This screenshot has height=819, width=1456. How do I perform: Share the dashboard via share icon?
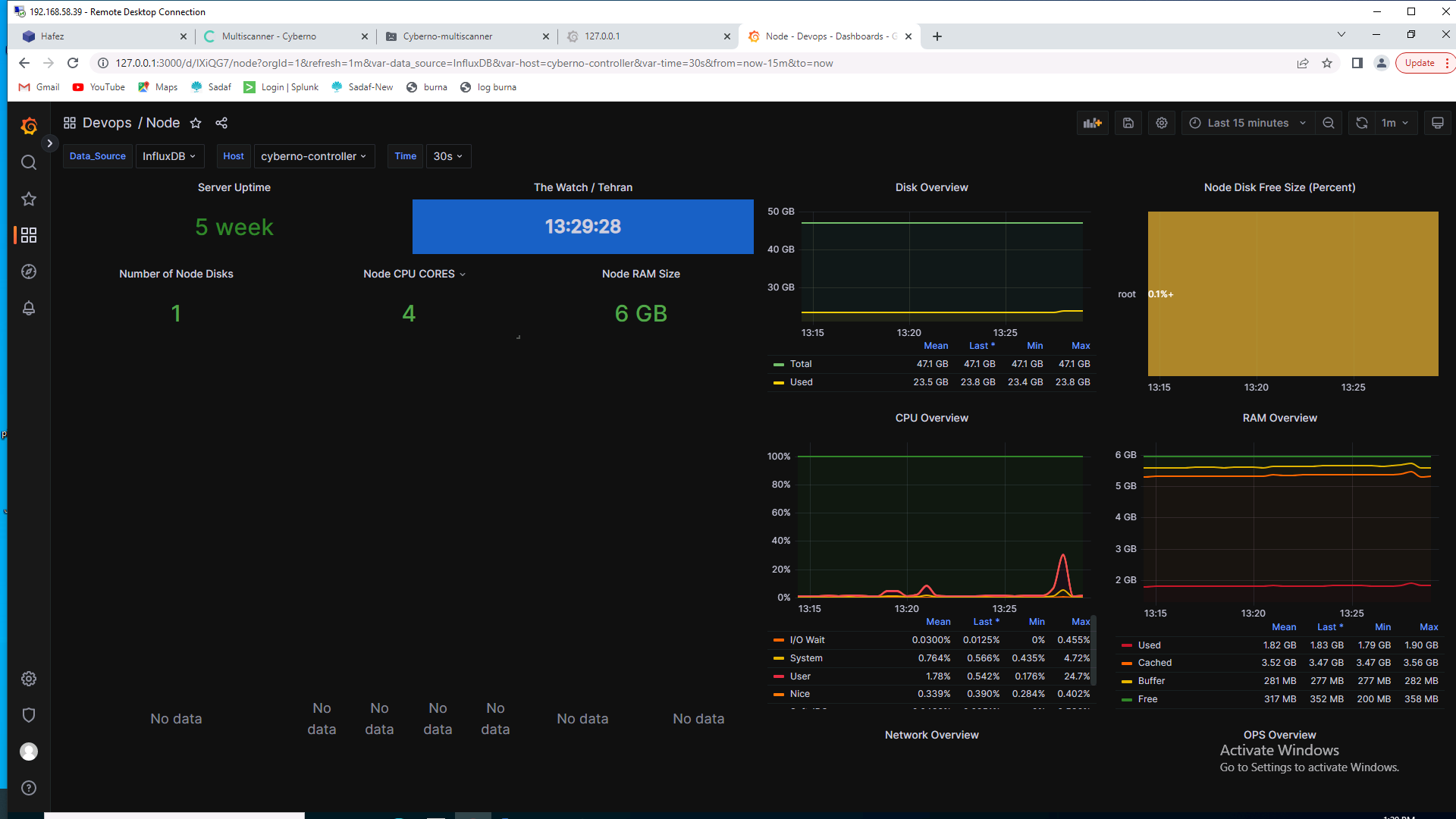tap(221, 123)
